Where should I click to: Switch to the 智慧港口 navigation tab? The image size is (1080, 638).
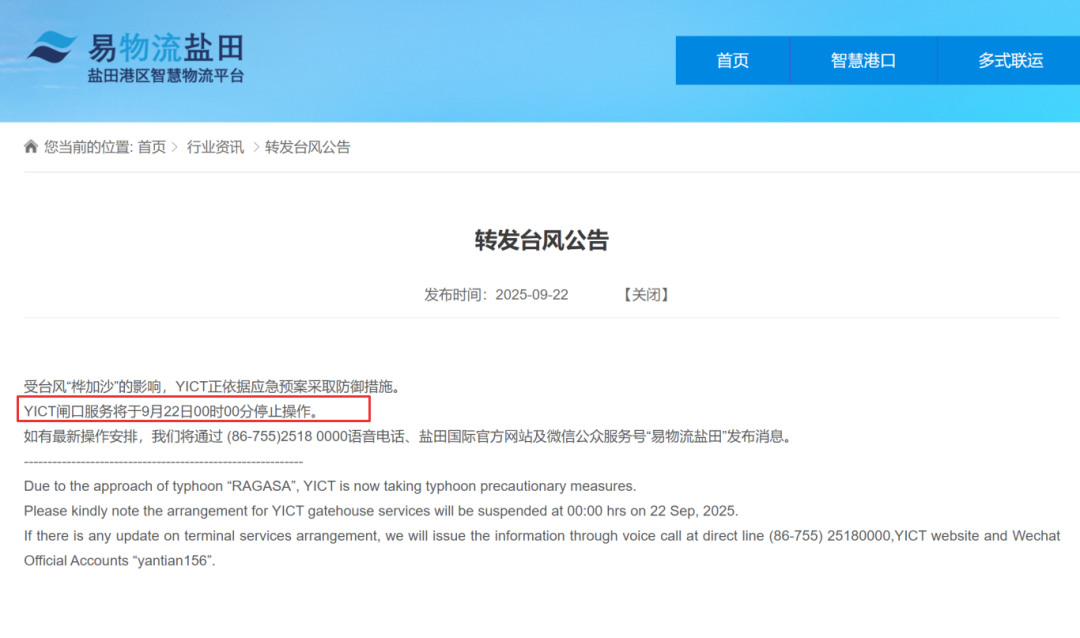pyautogui.click(x=863, y=61)
